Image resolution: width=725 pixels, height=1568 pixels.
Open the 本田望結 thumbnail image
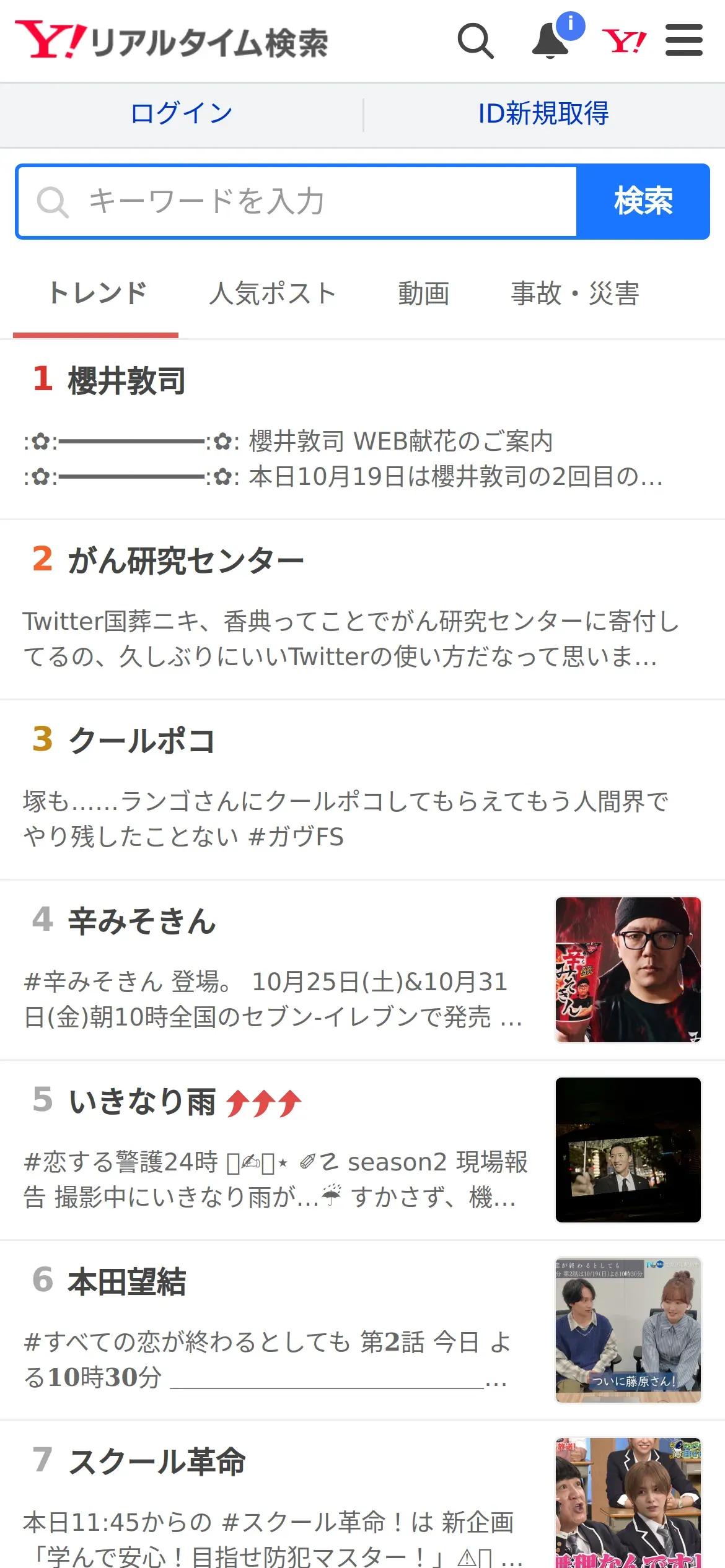628,1330
